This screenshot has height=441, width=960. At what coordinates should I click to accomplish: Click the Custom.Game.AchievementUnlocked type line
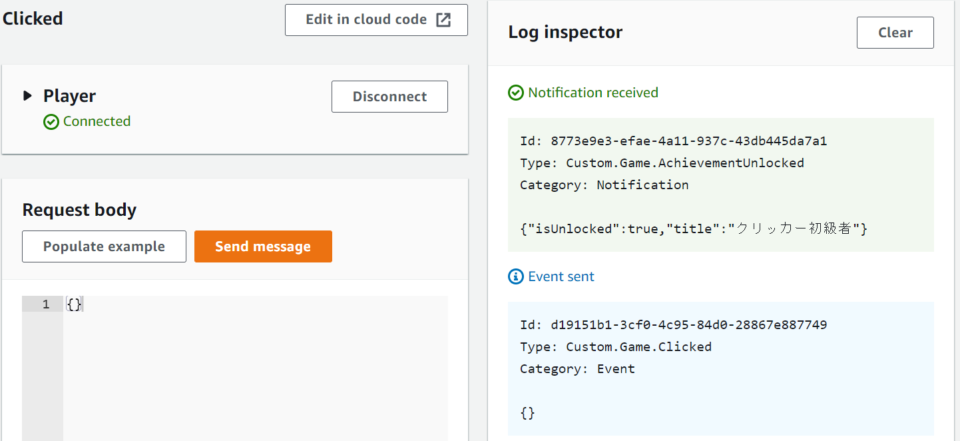[661, 163]
